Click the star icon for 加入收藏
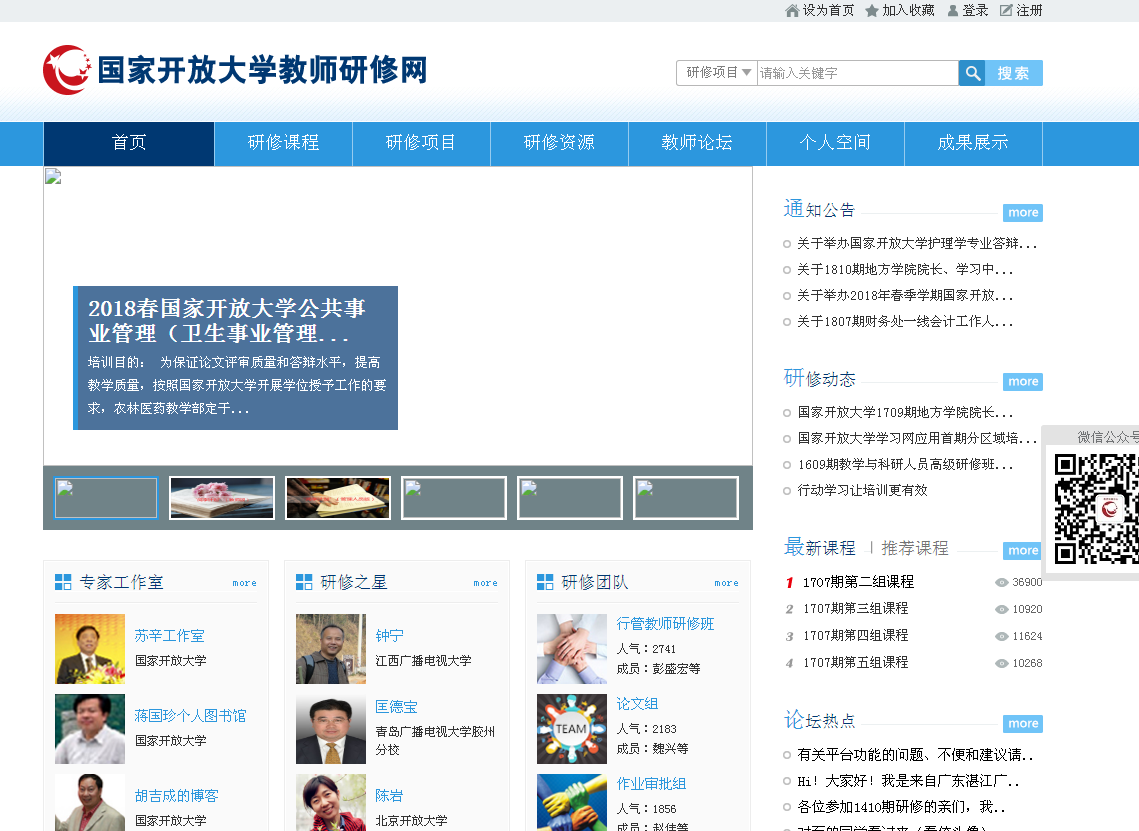The image size is (1139, 831). (872, 11)
